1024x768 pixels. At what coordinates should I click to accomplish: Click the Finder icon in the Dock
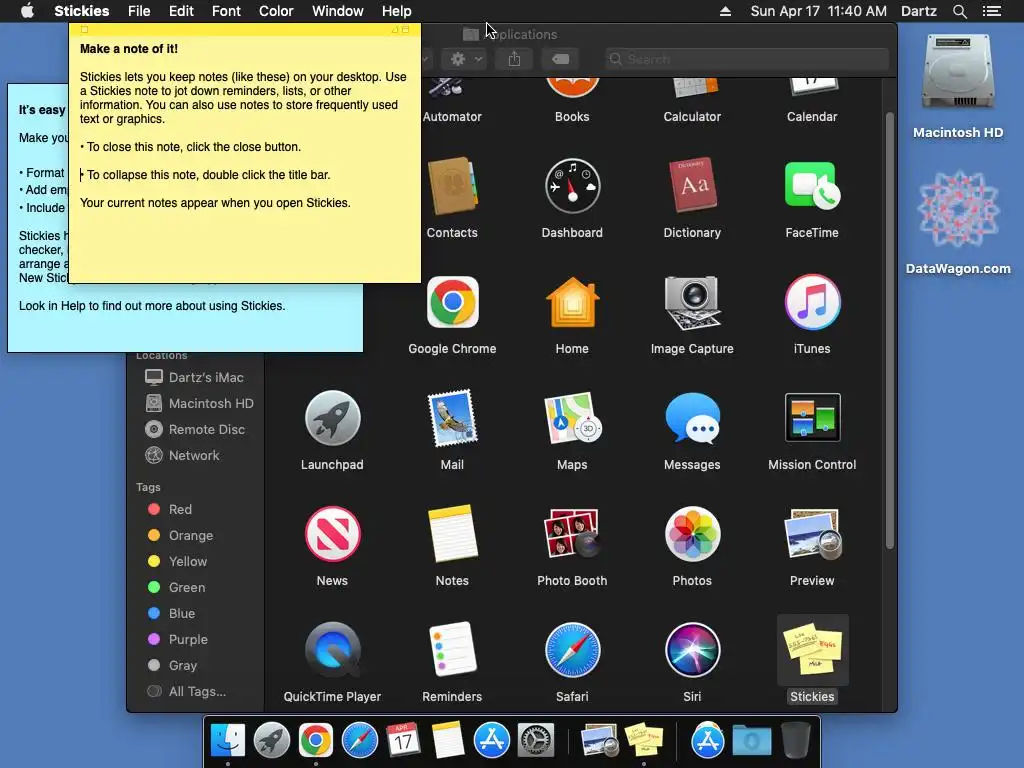pos(227,740)
